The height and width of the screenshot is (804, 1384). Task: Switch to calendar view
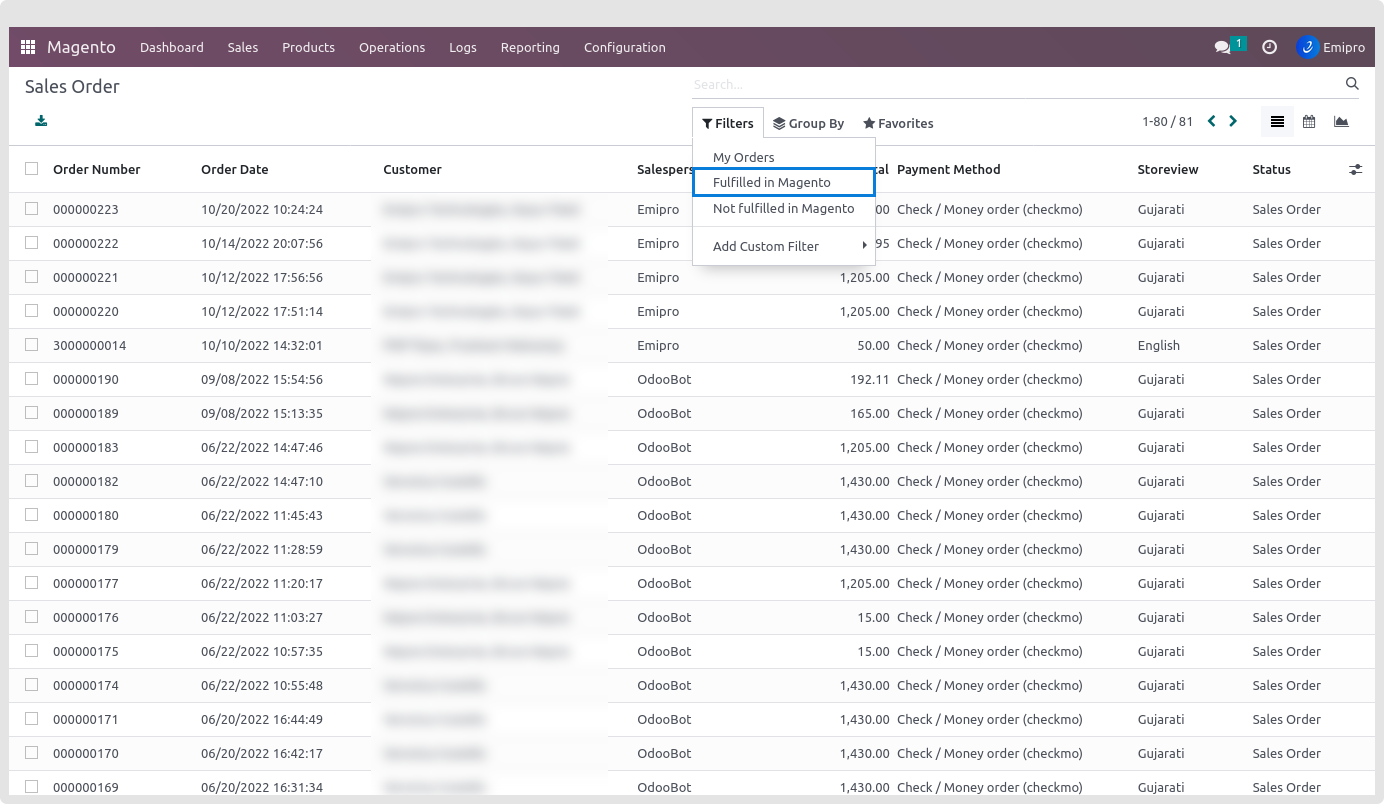pyautogui.click(x=1309, y=122)
